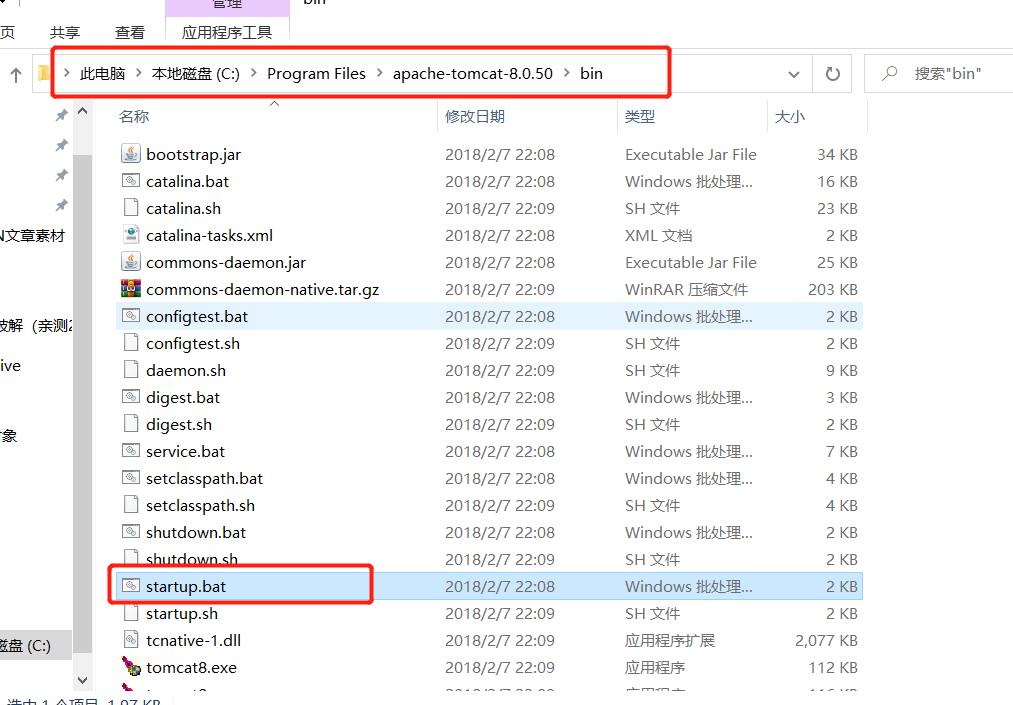This screenshot has width=1013, height=705.
Task: Go to Program Files in breadcrumb
Action: 317,74
